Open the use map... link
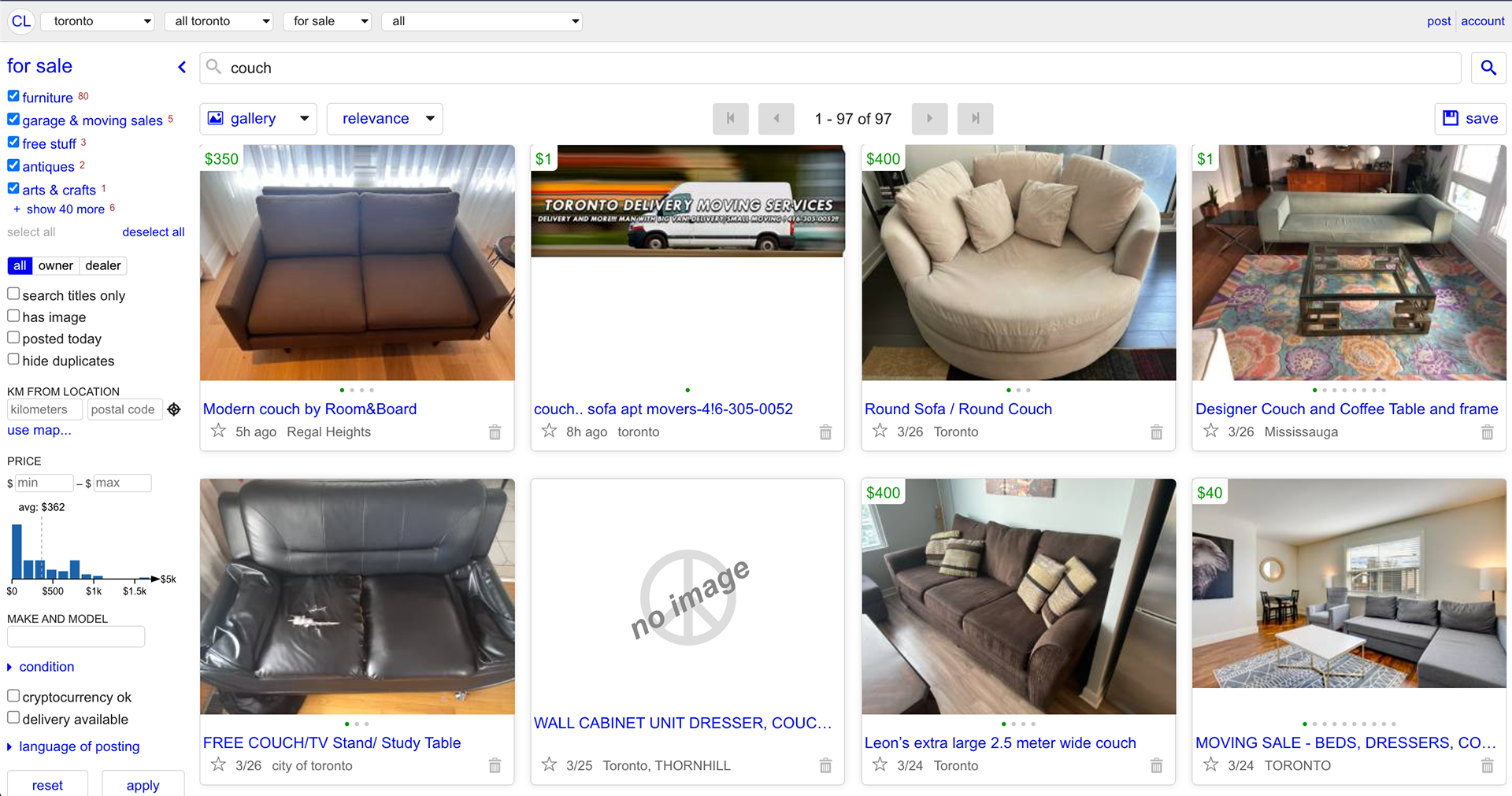Viewport: 1512px width, 796px height. coord(39,431)
